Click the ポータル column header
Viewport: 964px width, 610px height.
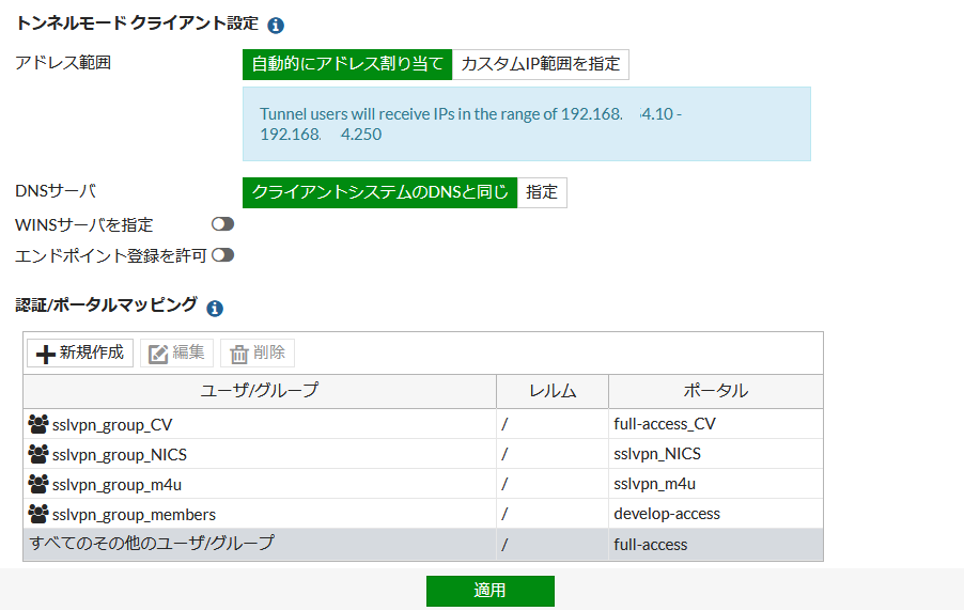click(715, 391)
